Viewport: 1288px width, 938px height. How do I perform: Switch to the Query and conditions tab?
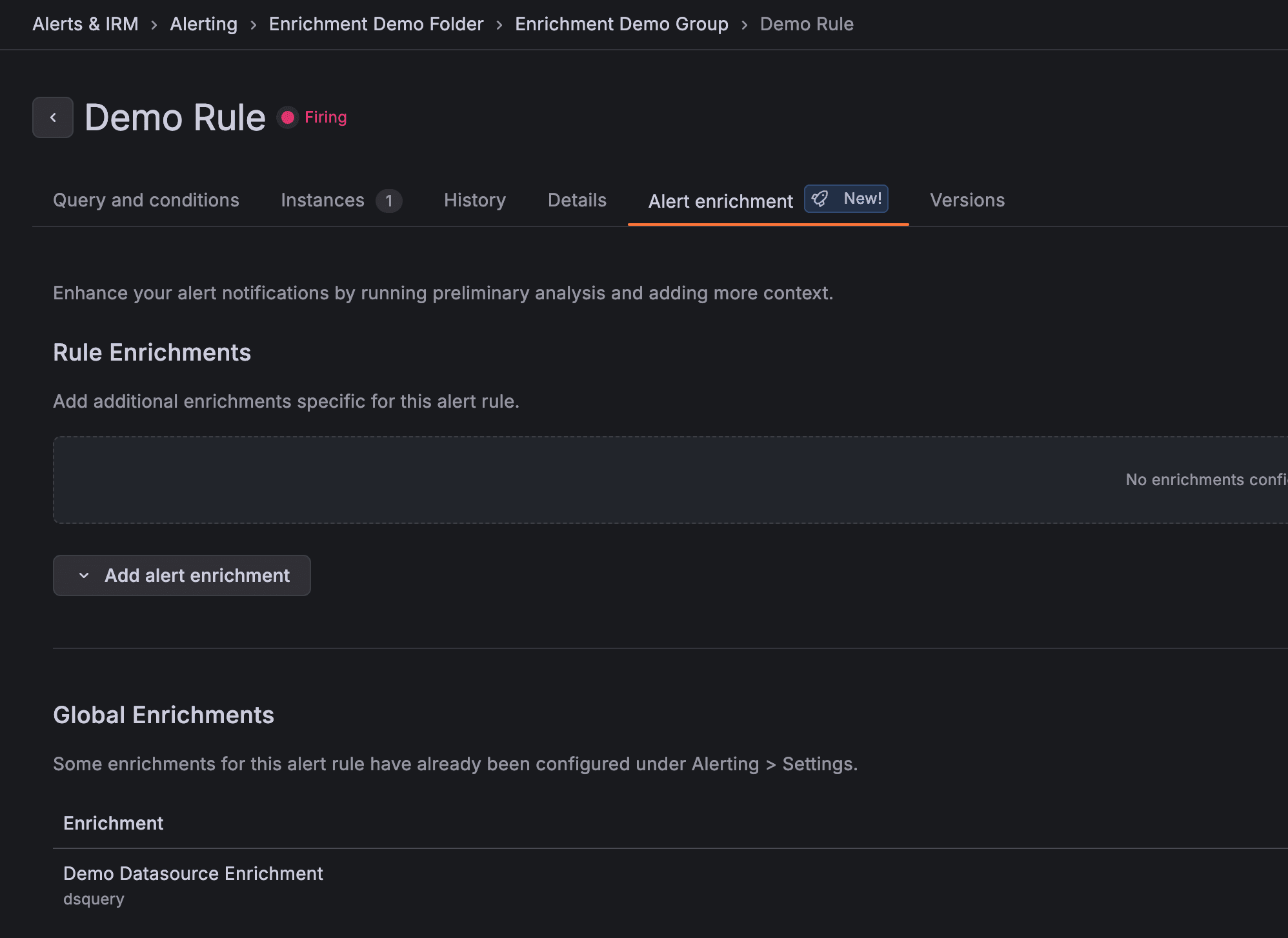pos(146,200)
